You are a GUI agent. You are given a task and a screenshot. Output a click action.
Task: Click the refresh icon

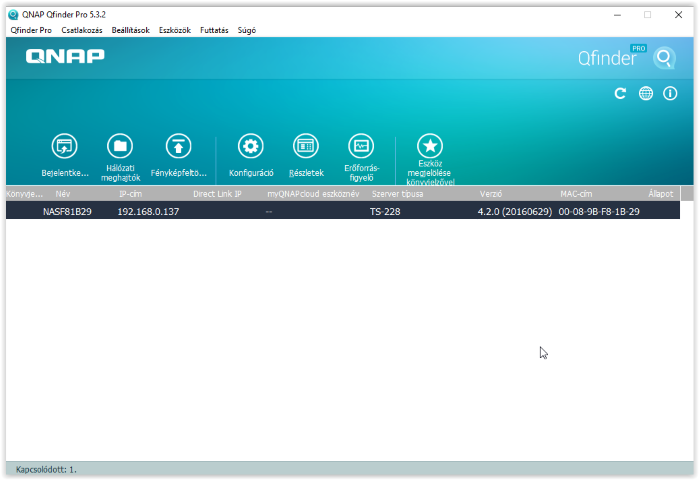[x=620, y=93]
